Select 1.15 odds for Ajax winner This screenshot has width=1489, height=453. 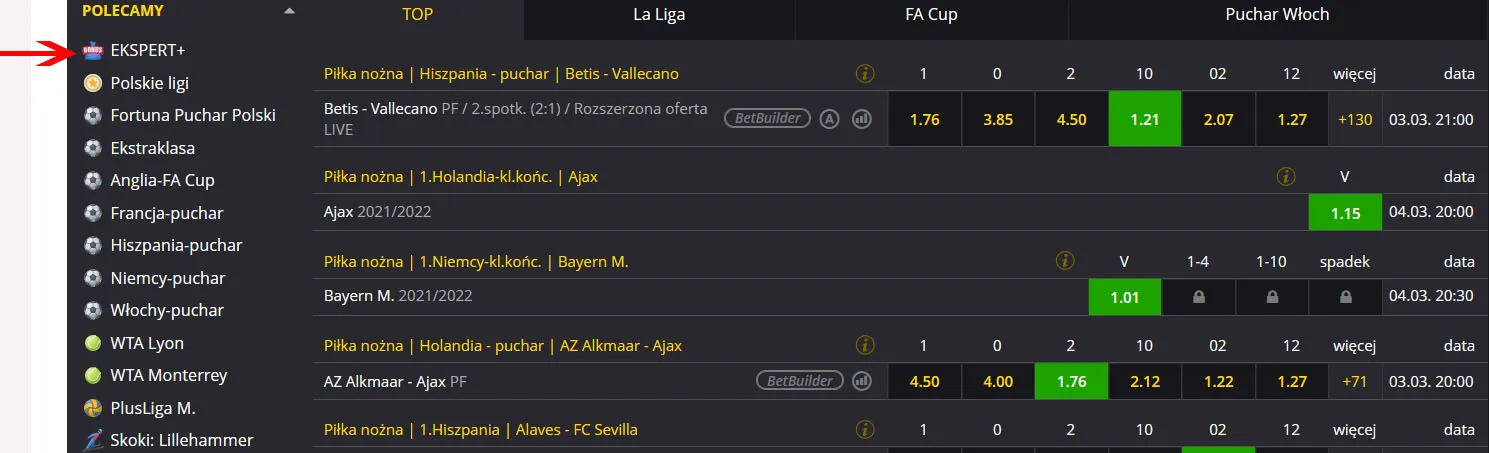[1344, 212]
